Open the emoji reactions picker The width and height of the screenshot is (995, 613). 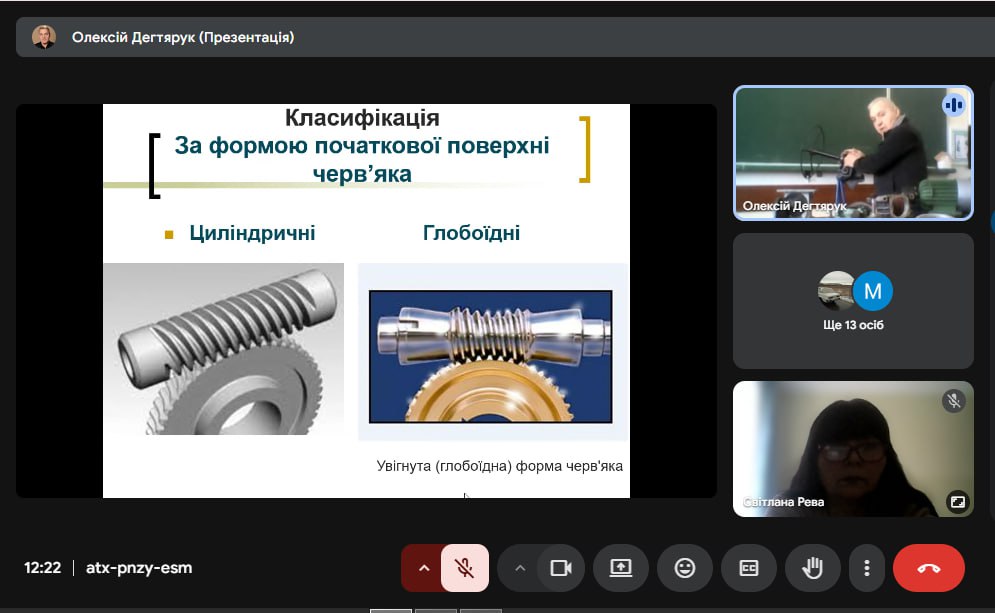click(685, 568)
